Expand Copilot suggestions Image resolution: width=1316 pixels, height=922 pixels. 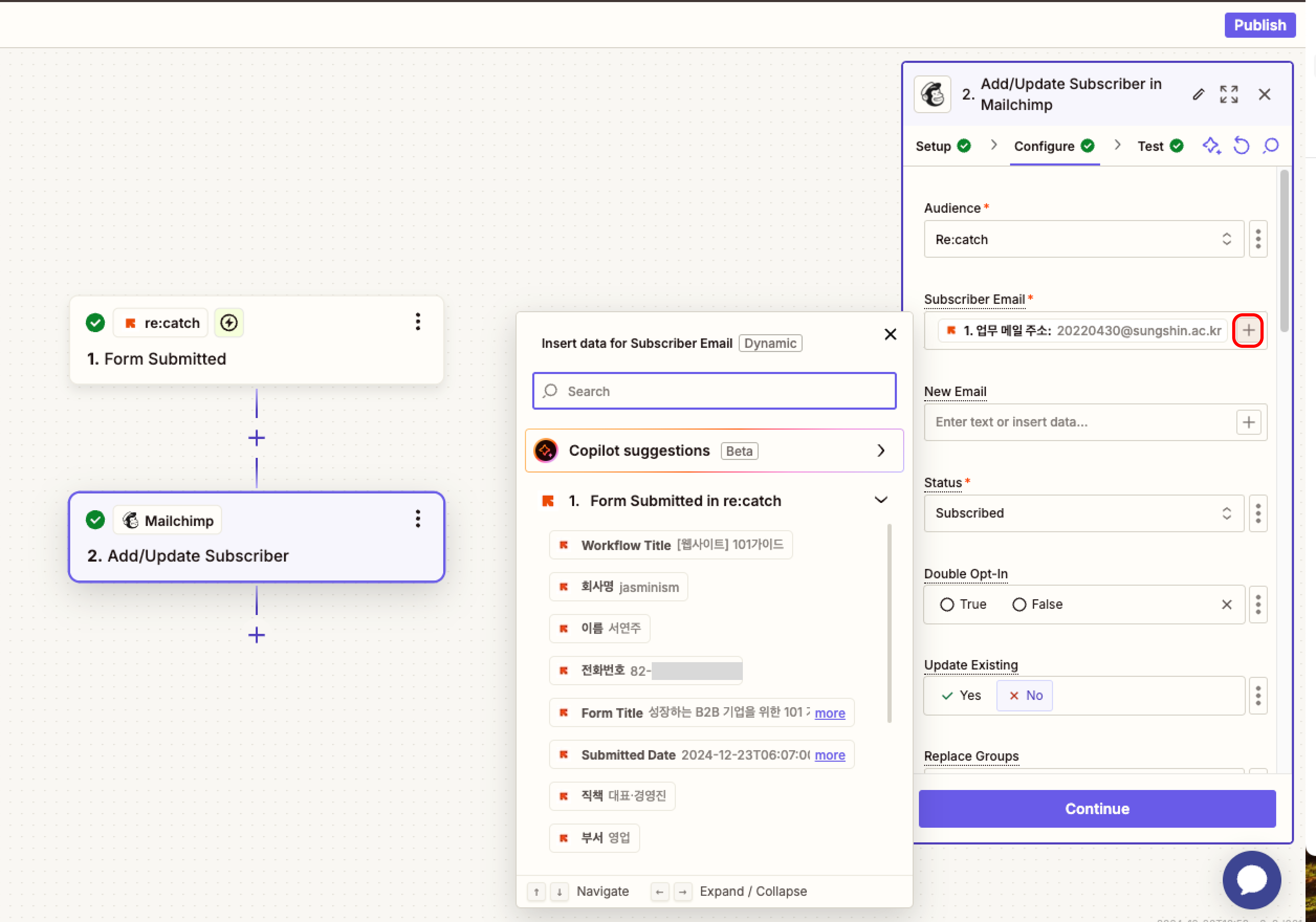[714, 451]
